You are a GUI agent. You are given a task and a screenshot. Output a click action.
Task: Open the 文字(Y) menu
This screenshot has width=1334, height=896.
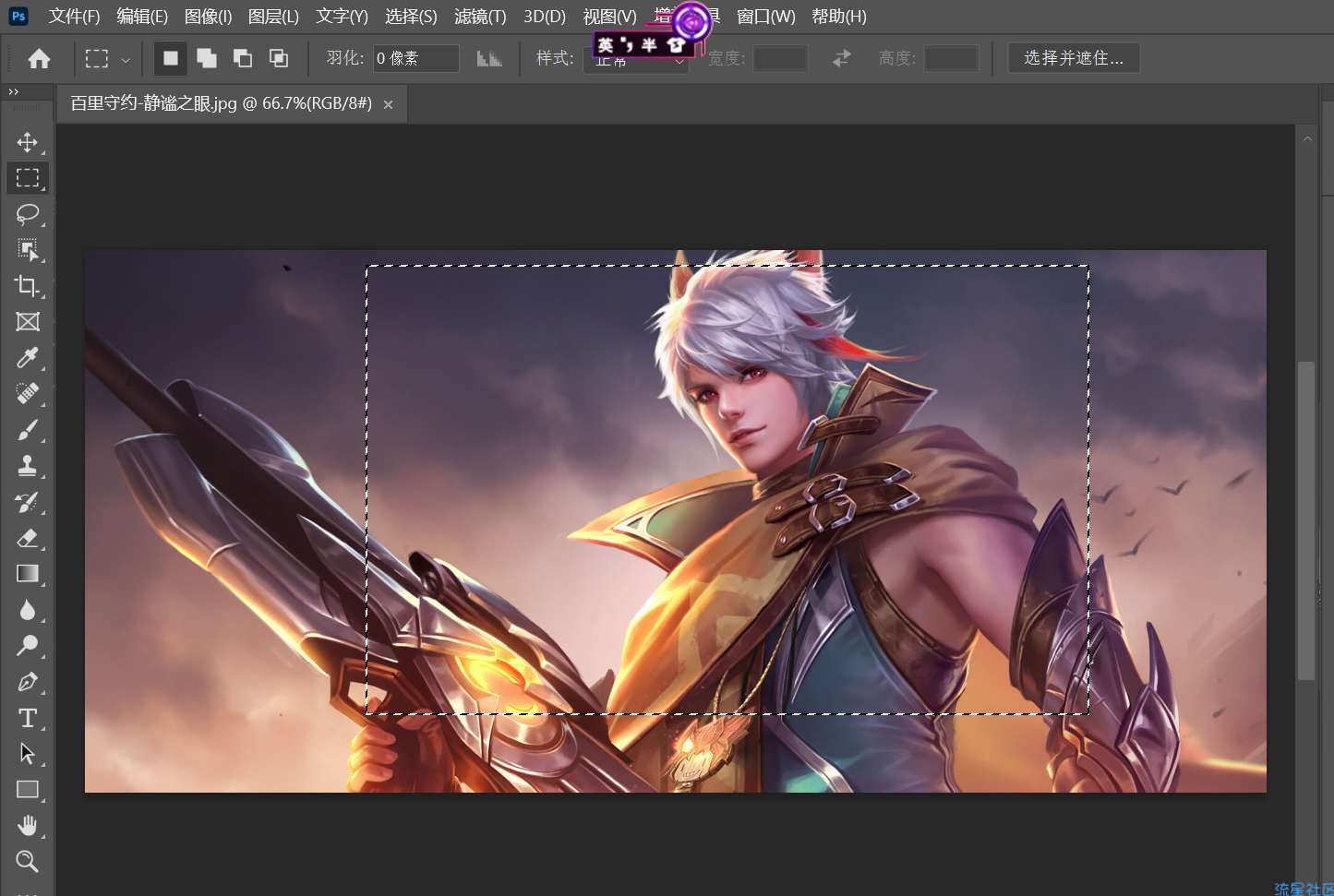(342, 17)
